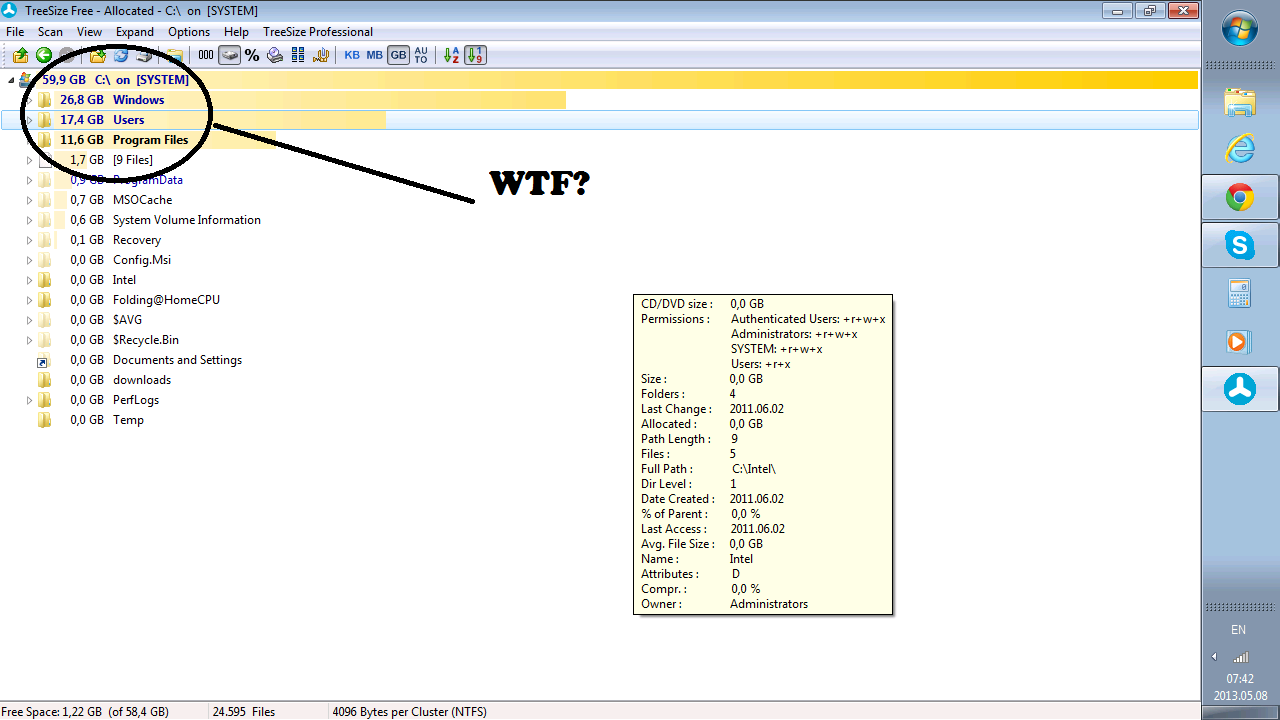Toggle file count display mode (000)
This screenshot has height=720, width=1280.
(x=206, y=55)
